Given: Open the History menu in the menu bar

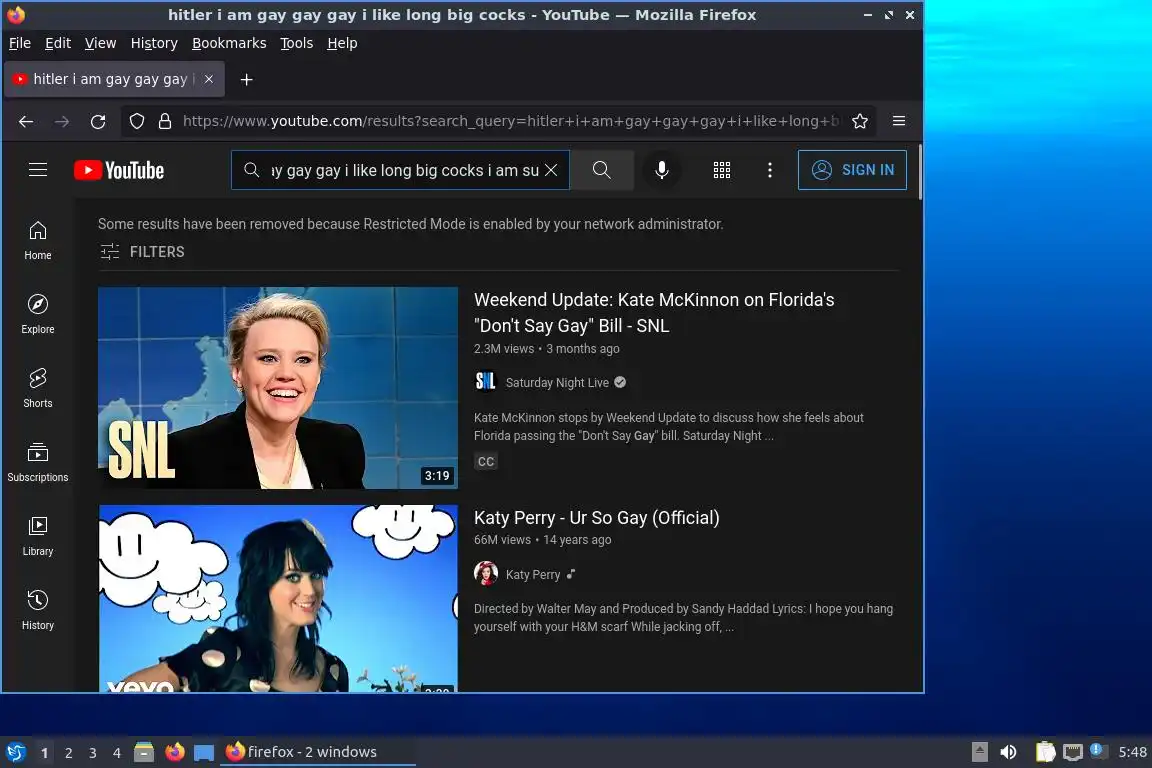Looking at the screenshot, I should pyautogui.click(x=154, y=43).
